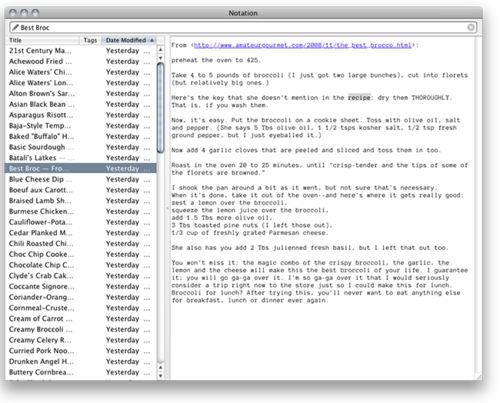Screen dimensions: 500x403
Task: Select the Alice Waters' Lon... note
Action: (x=81, y=83)
